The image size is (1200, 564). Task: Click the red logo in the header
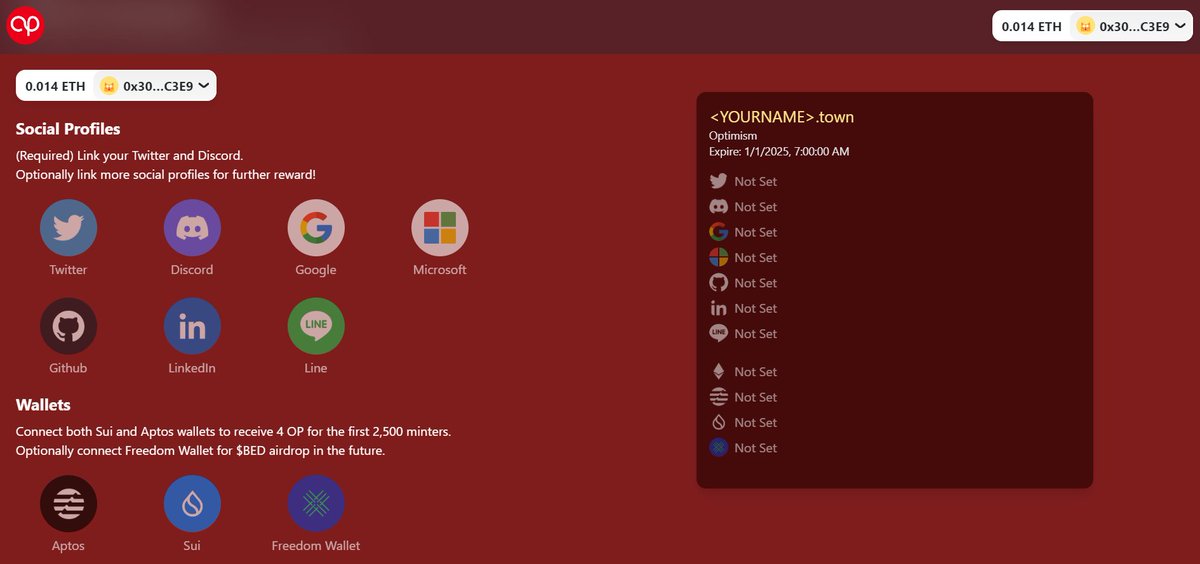[26, 25]
